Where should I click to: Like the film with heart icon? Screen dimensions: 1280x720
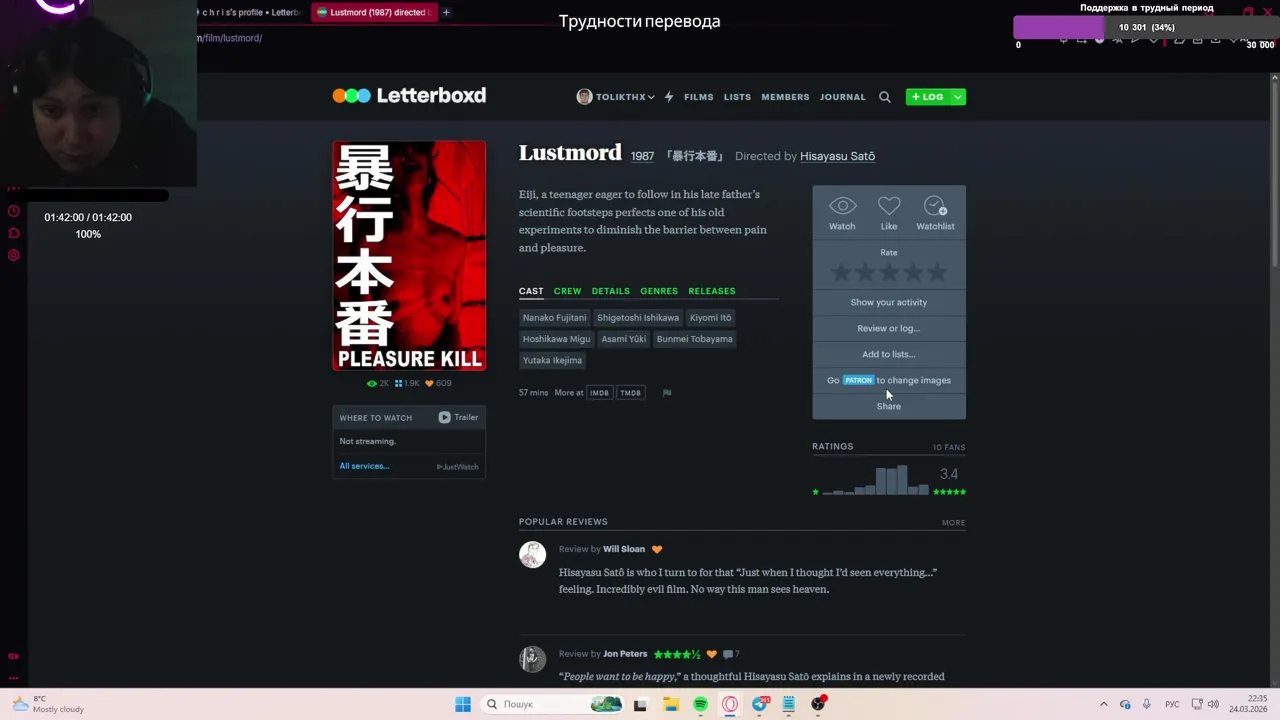pos(889,206)
